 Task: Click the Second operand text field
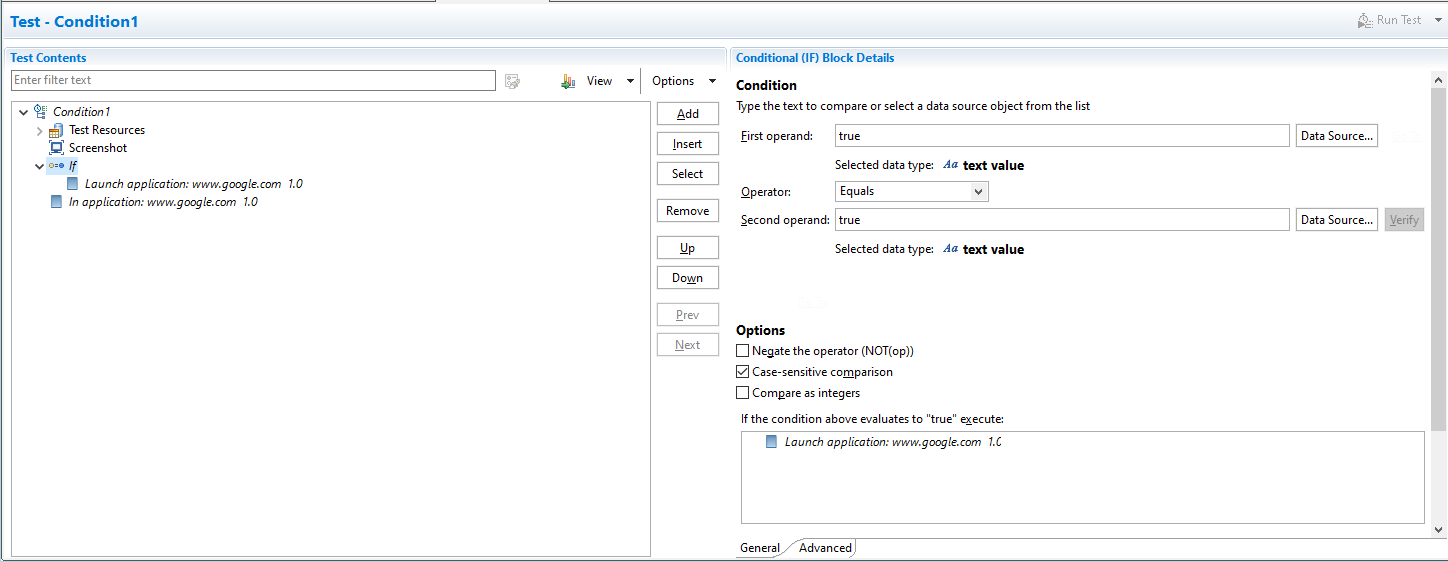coord(1062,220)
